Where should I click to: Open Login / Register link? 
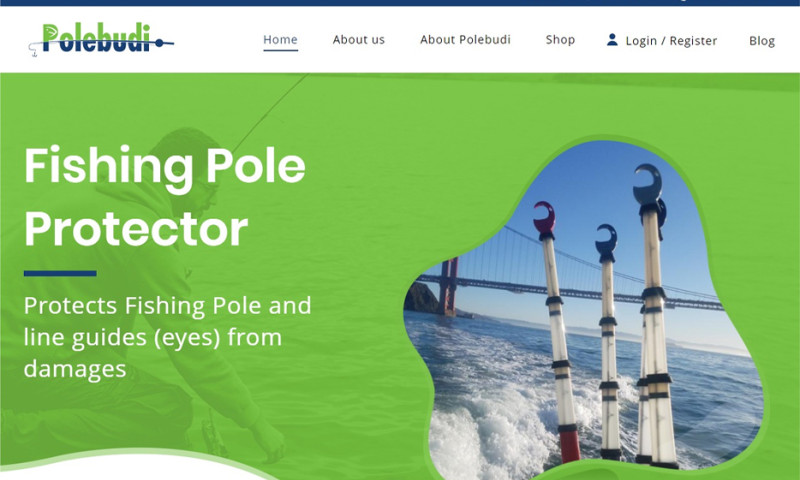(671, 41)
